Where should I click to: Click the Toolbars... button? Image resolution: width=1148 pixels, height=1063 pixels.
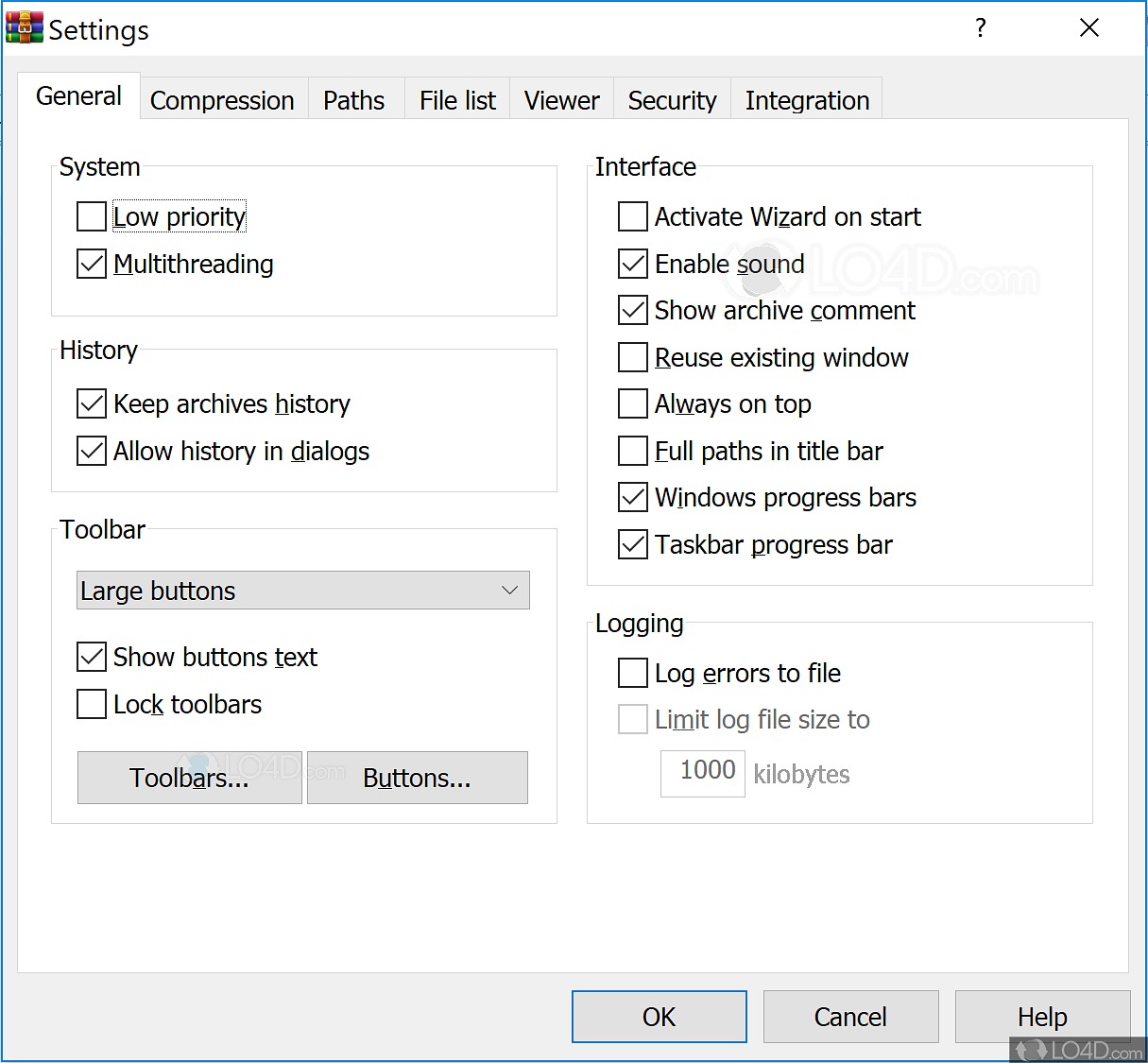(189, 778)
